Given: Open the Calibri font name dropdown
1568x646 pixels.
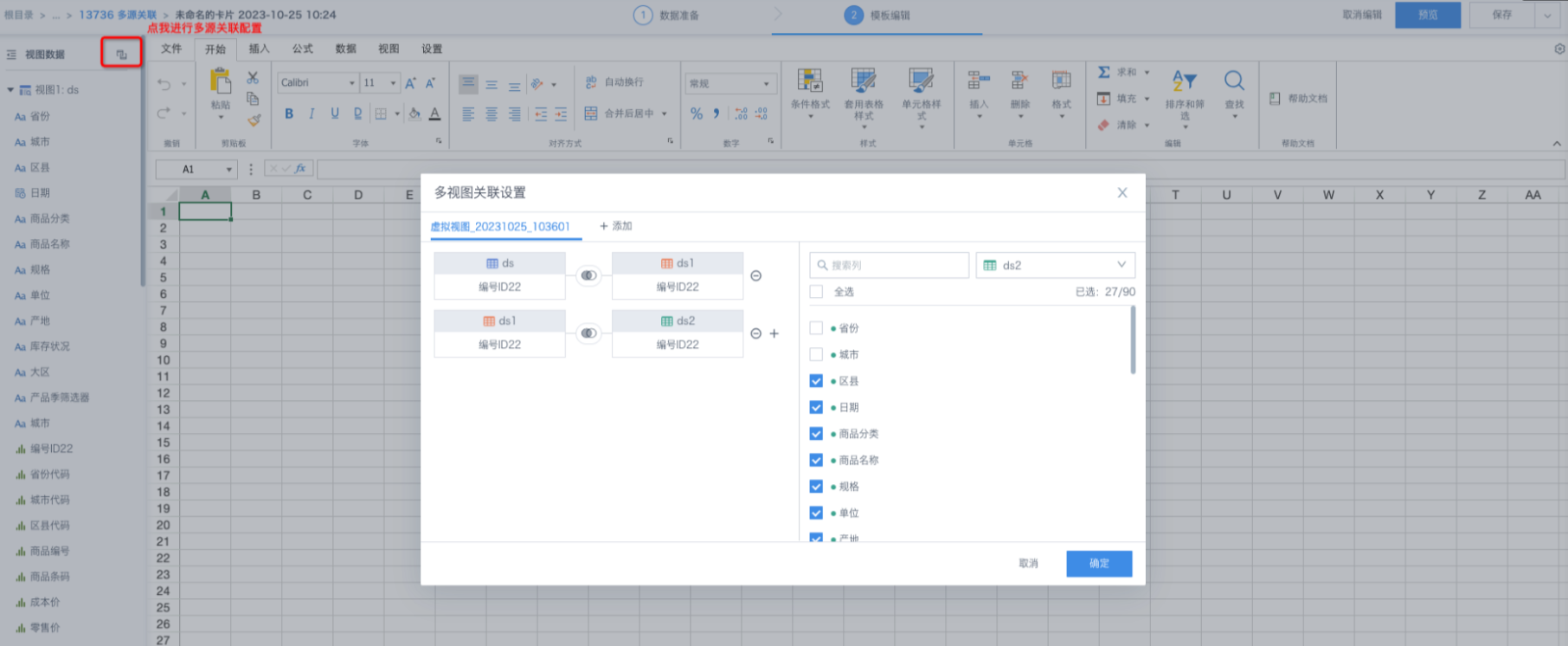Looking at the screenshot, I should [x=352, y=83].
